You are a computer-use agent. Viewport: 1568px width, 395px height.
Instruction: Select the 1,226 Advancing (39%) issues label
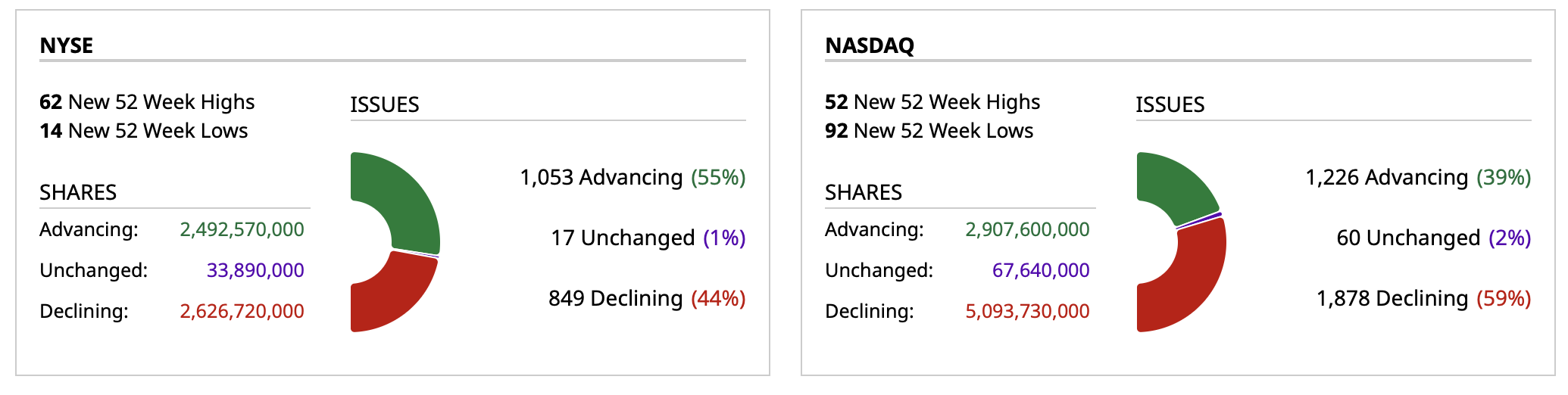coord(1418,177)
